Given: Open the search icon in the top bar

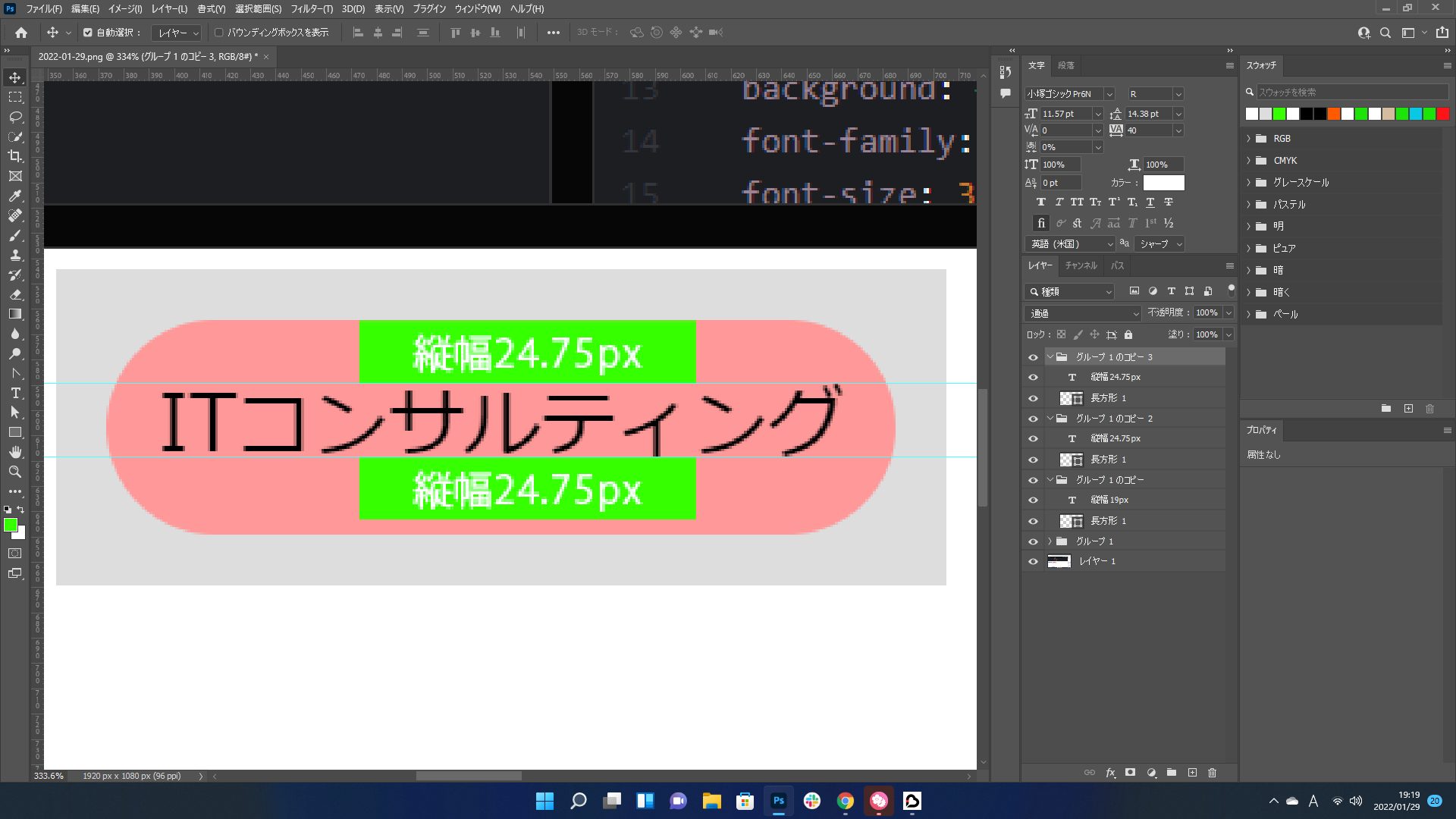Looking at the screenshot, I should [x=1385, y=33].
